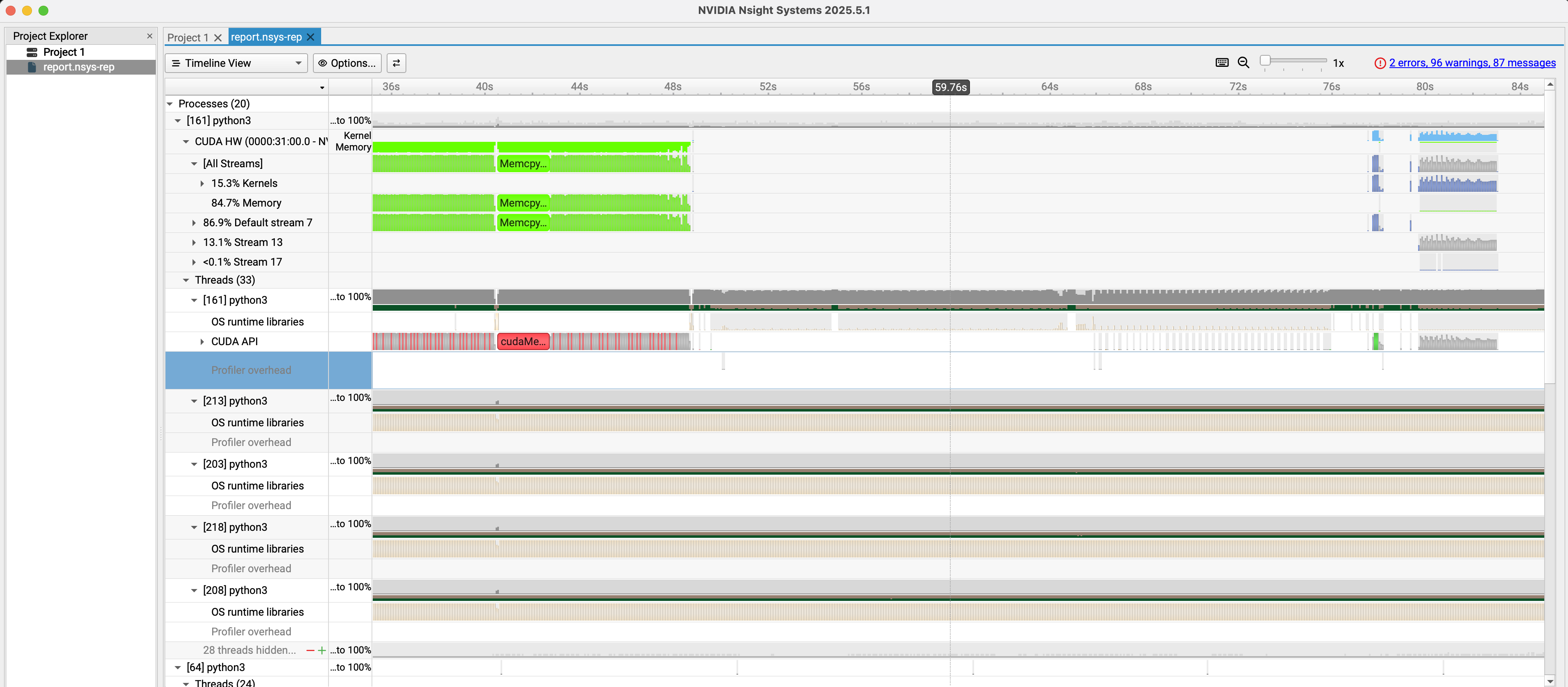
Task: Click the red error indicator icon
Action: (x=1379, y=64)
